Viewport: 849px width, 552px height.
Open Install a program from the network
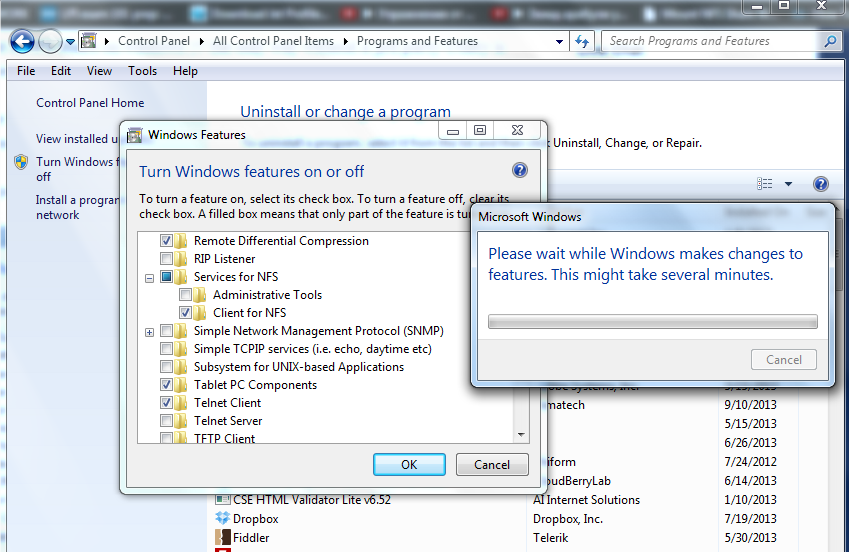point(77,207)
